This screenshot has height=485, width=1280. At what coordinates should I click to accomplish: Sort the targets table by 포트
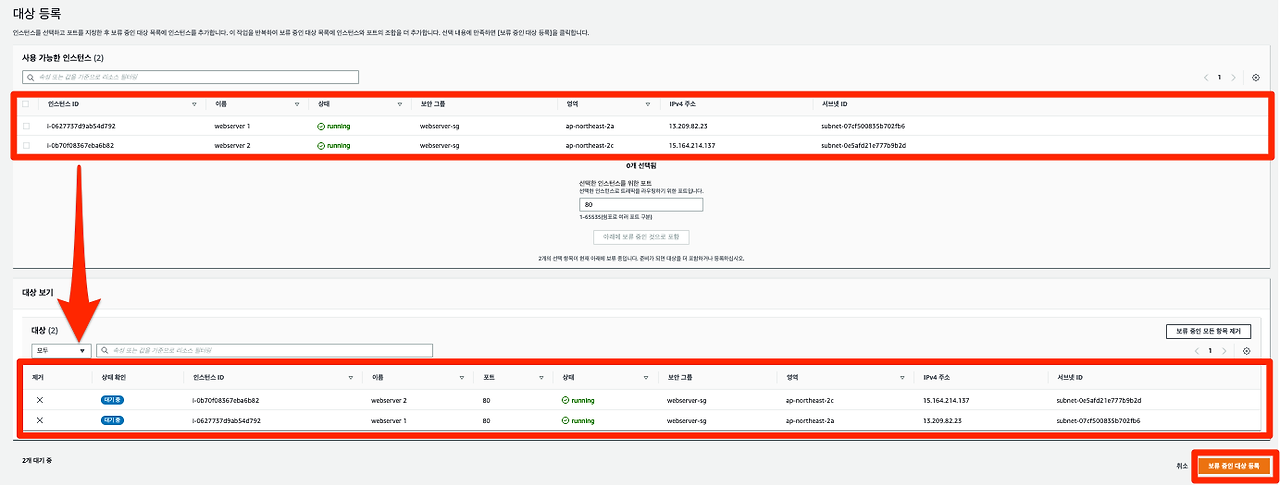541,378
